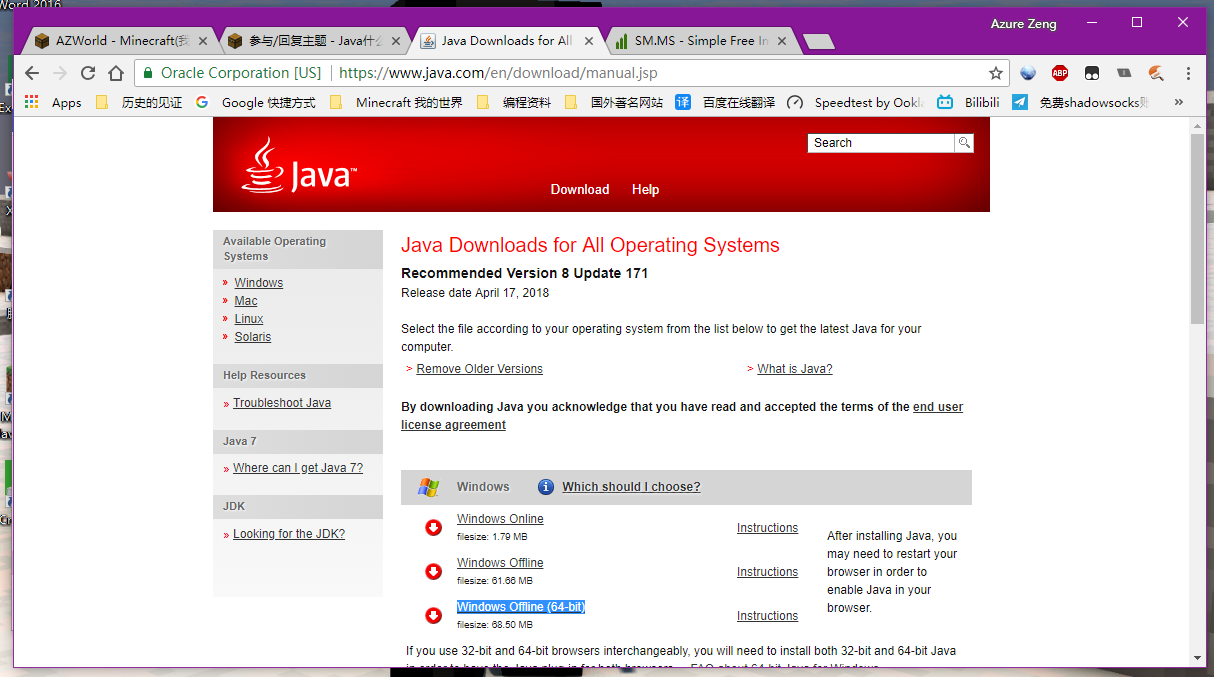Open Instructions for Windows Online
This screenshot has width=1214, height=677.
(767, 528)
